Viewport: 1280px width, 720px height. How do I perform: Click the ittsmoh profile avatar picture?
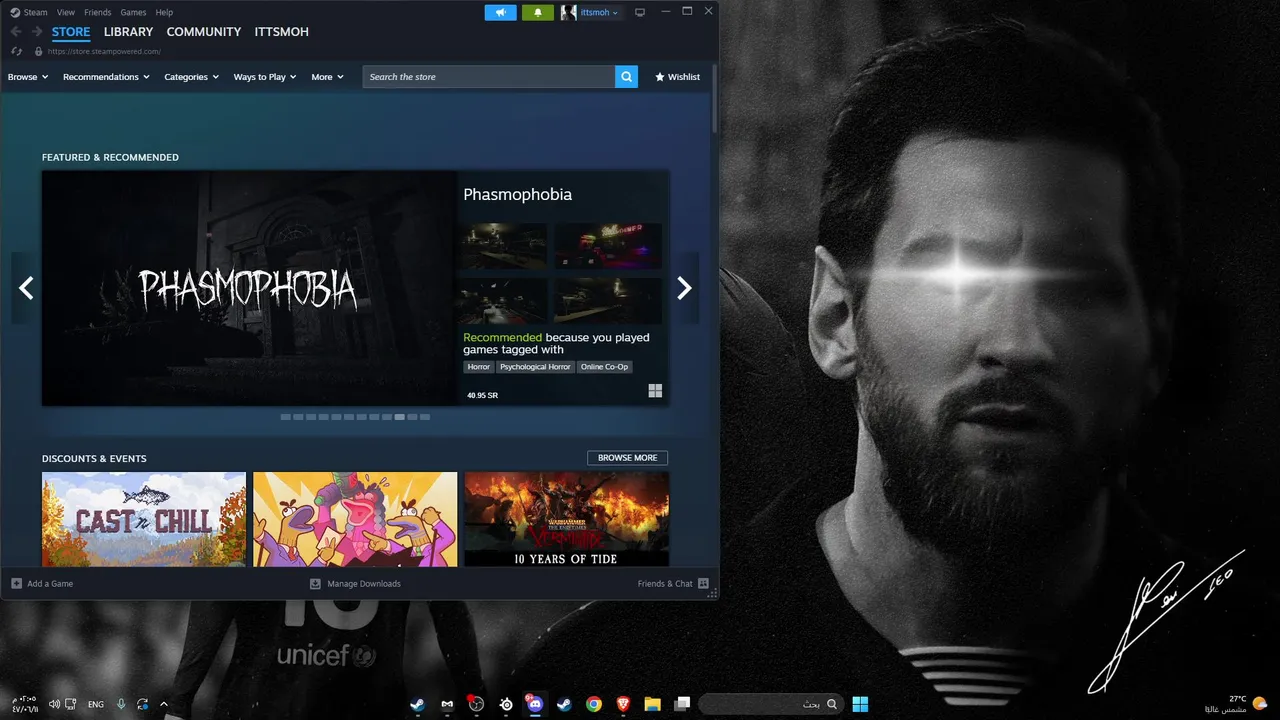pyautogui.click(x=568, y=12)
